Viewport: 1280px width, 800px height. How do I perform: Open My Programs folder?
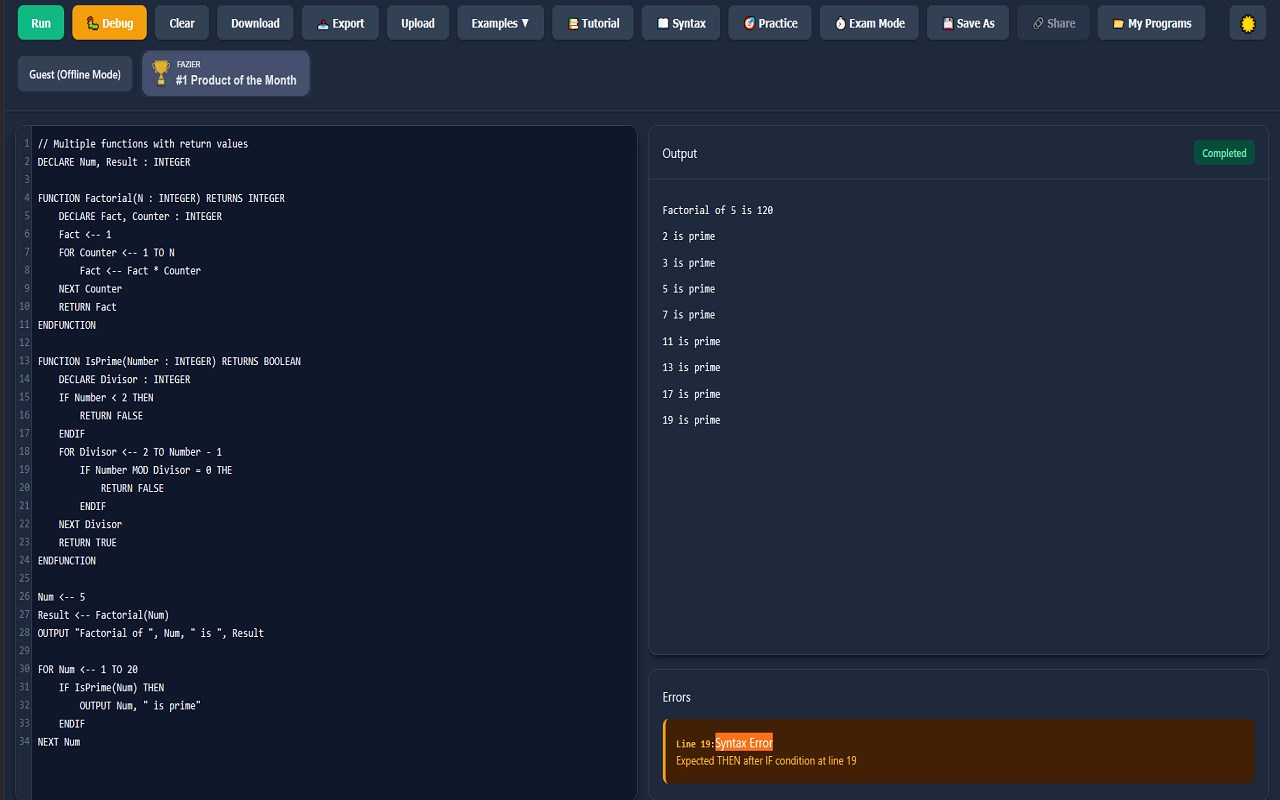(1152, 23)
